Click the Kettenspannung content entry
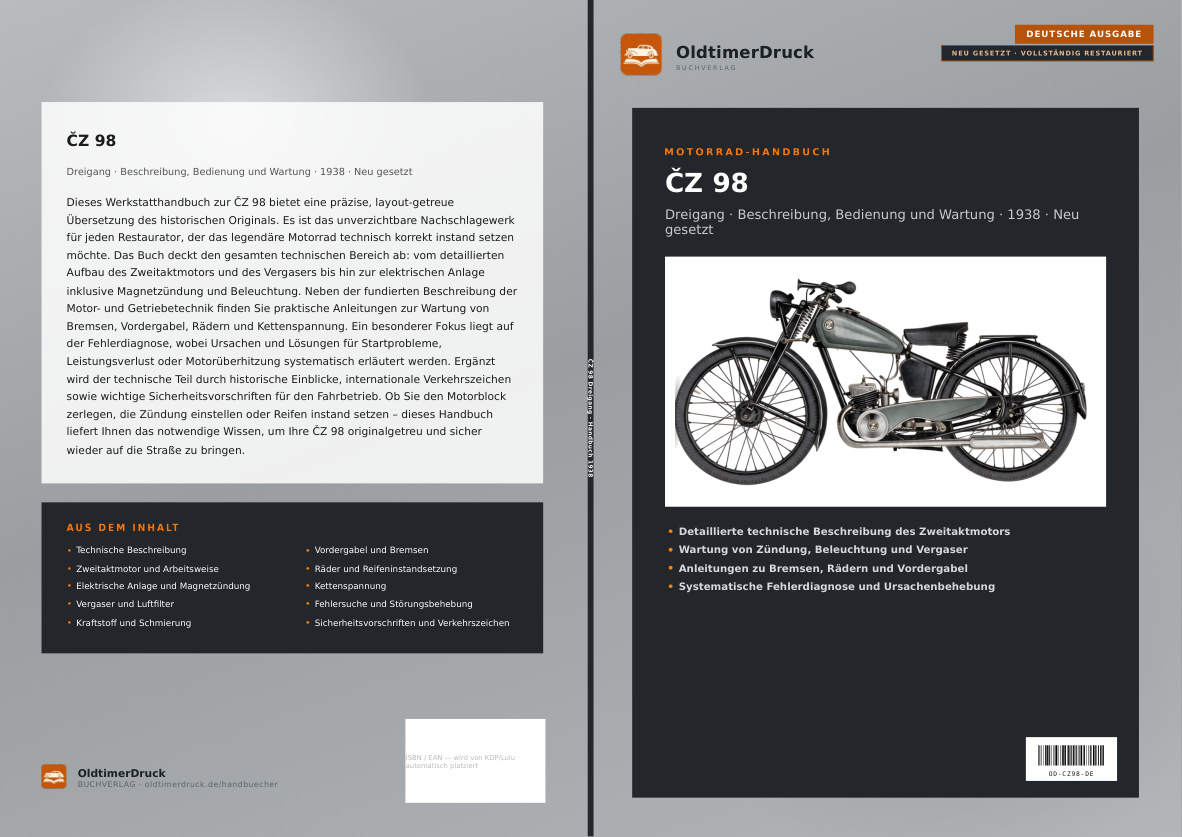 350,586
